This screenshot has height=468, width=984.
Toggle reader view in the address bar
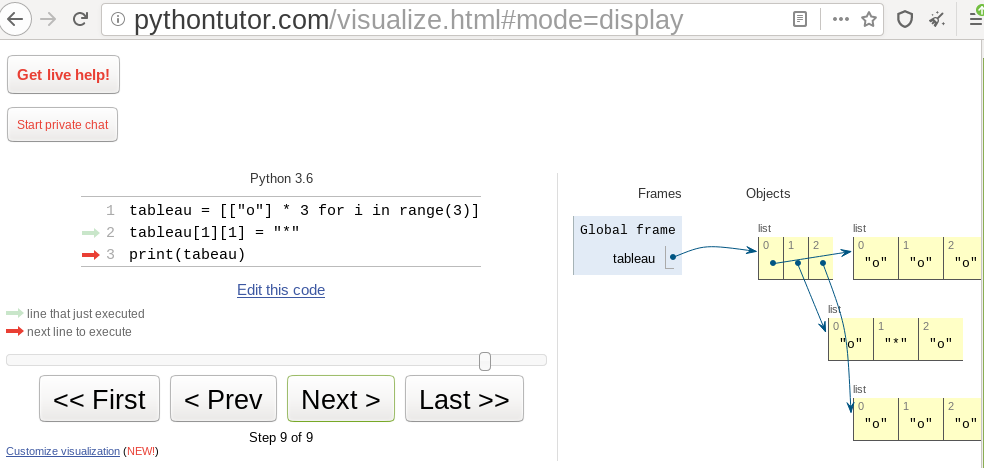pyautogui.click(x=800, y=19)
